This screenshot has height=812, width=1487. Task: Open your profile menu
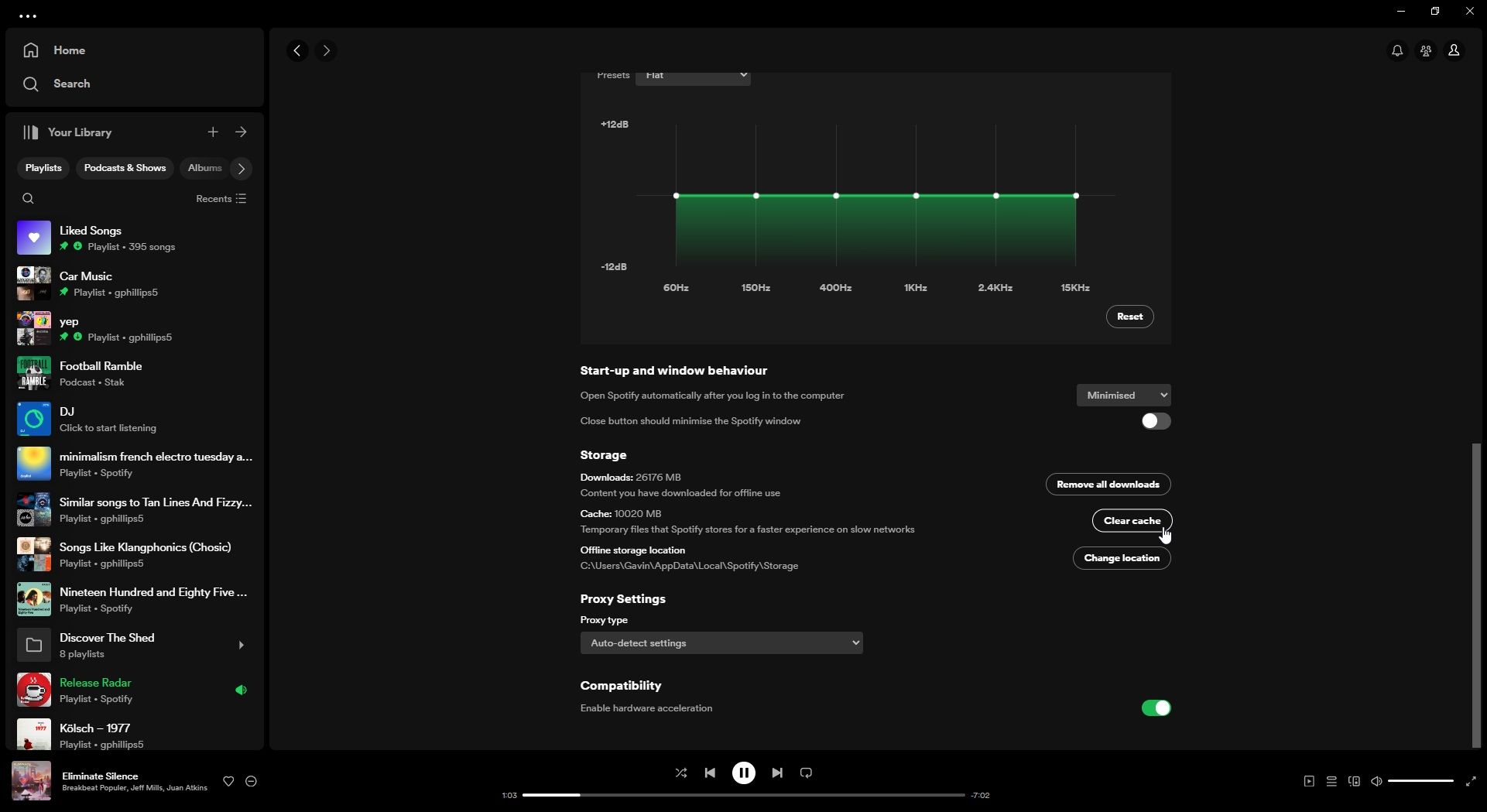pyautogui.click(x=1454, y=50)
